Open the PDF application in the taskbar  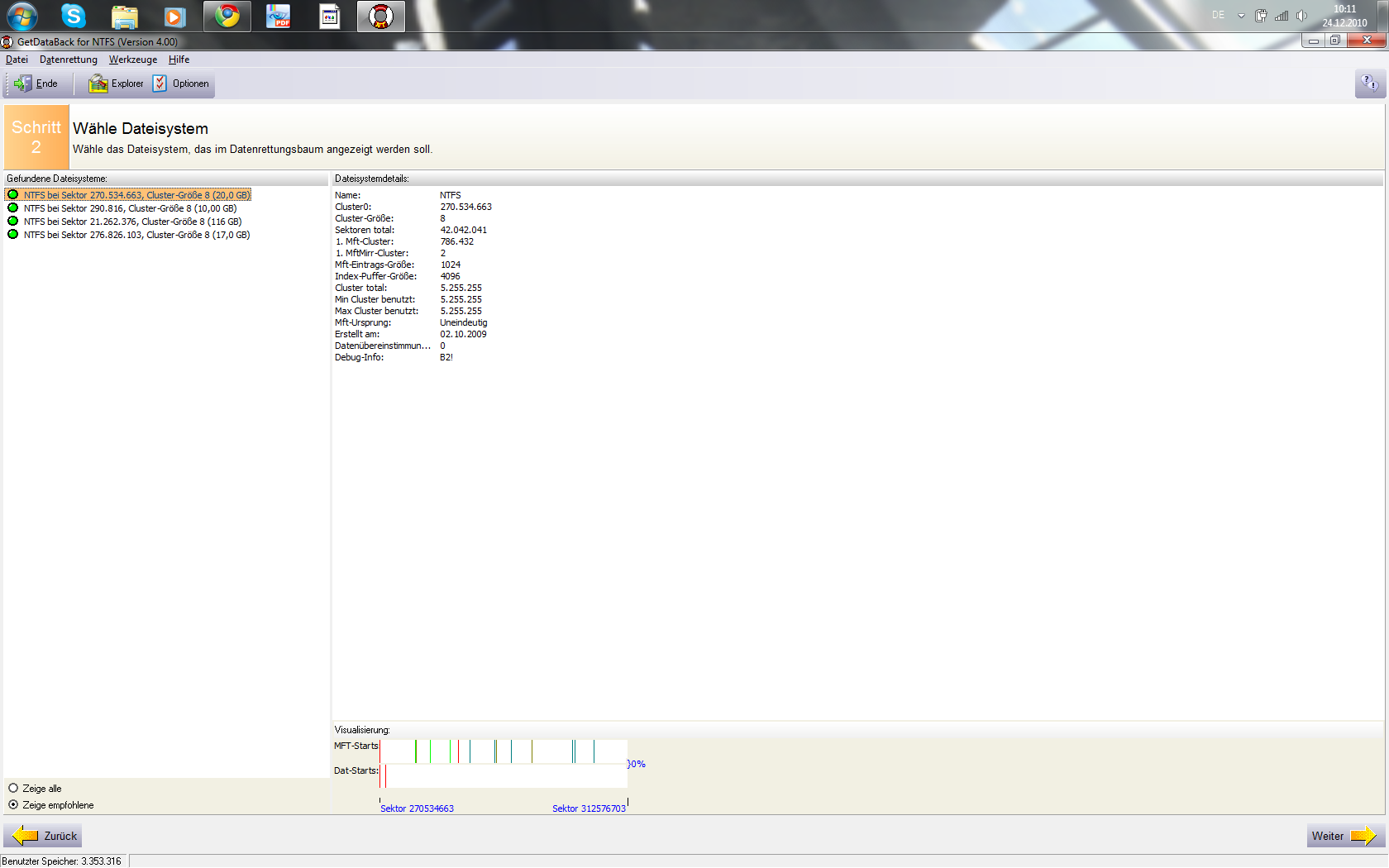(279, 16)
